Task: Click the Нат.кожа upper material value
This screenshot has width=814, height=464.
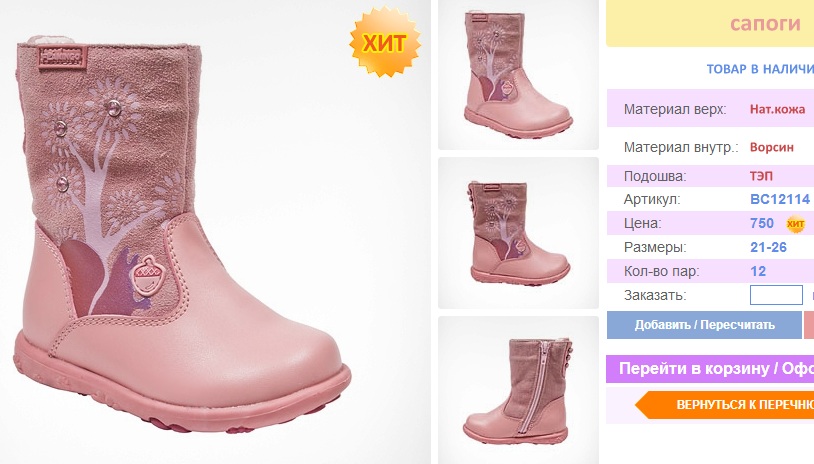Action: [x=777, y=109]
